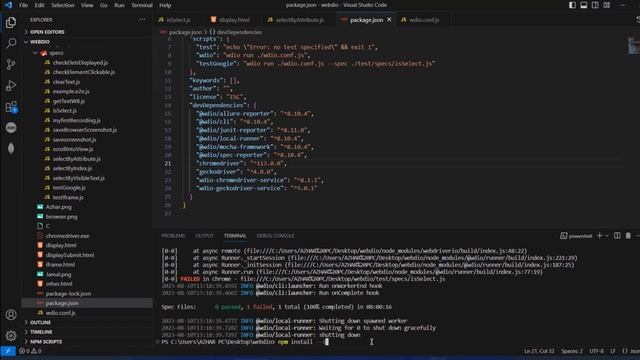Click LF end-of-line setting in status bar
Image resolution: width=640 pixels, height=360 pixels.
click(613, 351)
